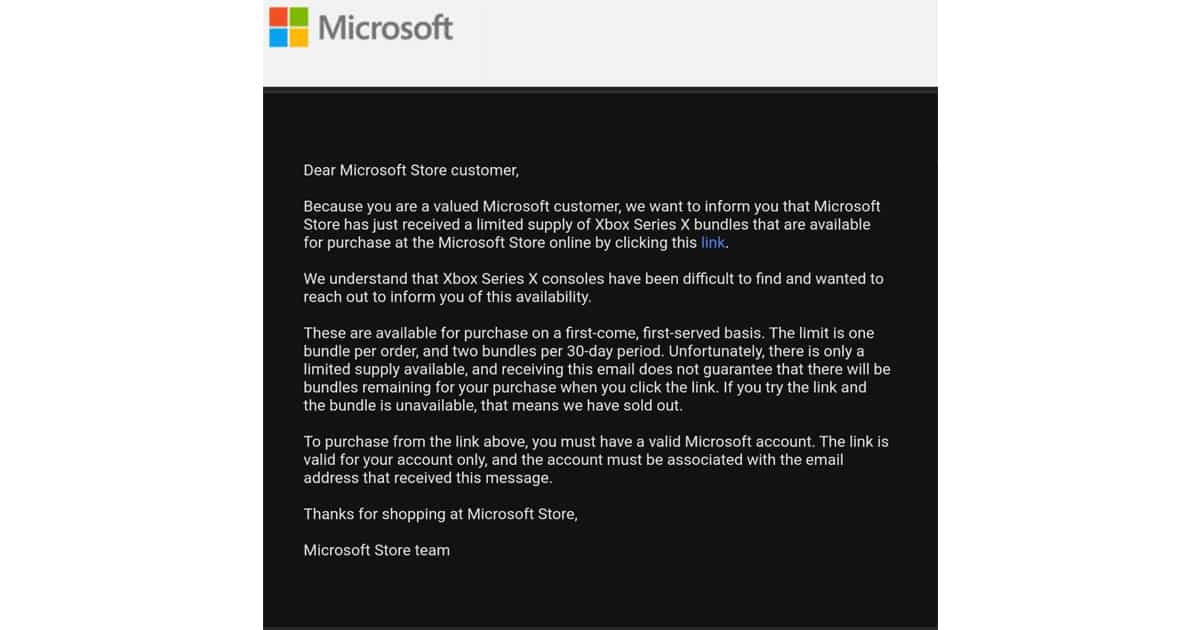This screenshot has height=630, width=1200.
Task: Open the blue "link" hyperlink
Action: (713, 243)
